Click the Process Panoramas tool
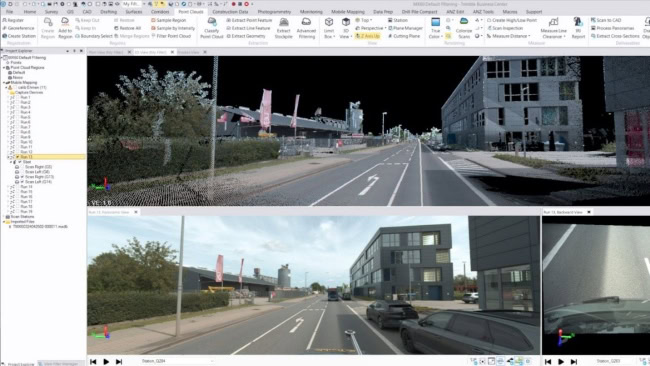This screenshot has height=366, width=650. click(x=612, y=28)
